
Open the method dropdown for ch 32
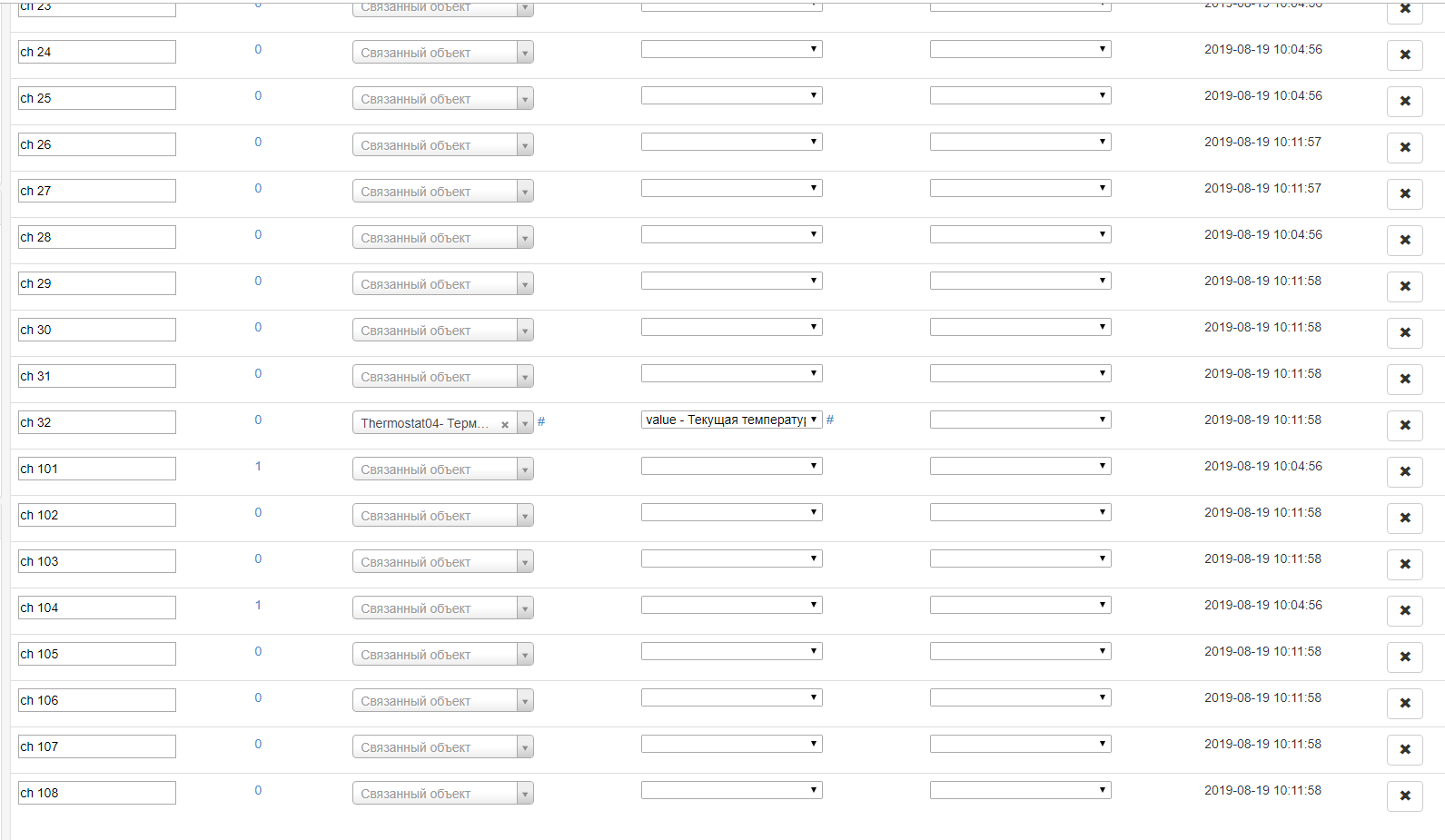point(1020,420)
